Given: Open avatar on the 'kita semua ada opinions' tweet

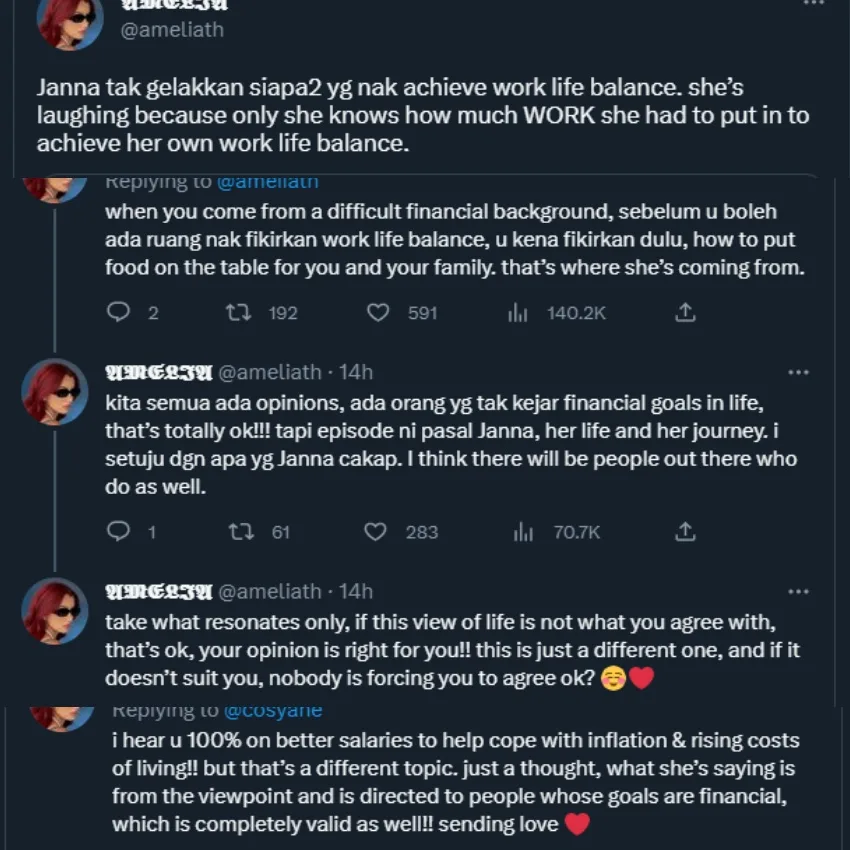Looking at the screenshot, I should (x=55, y=391).
